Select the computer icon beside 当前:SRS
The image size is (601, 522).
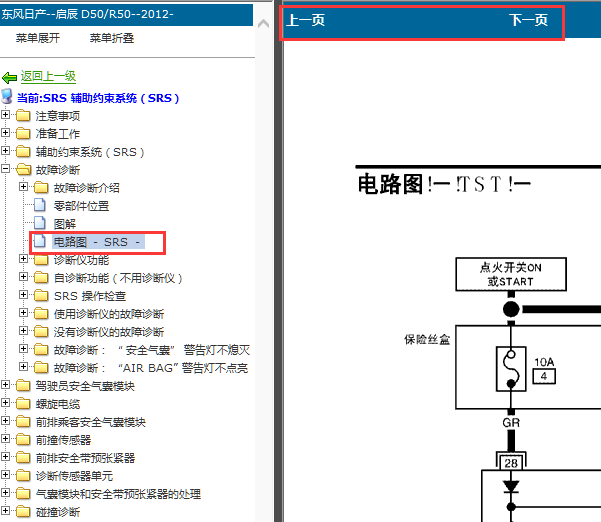(7, 96)
